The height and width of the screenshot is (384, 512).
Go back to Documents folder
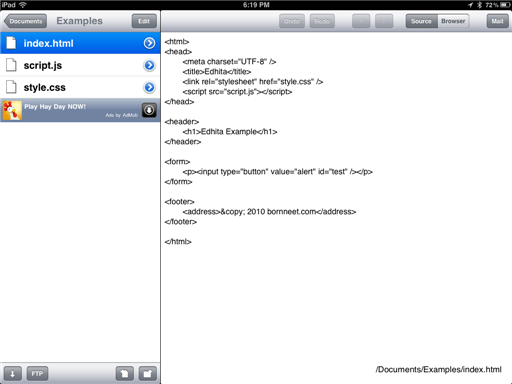click(x=25, y=21)
